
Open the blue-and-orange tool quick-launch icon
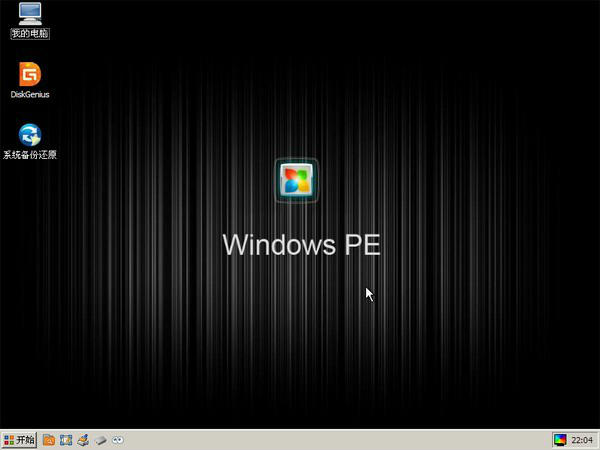tap(83, 440)
